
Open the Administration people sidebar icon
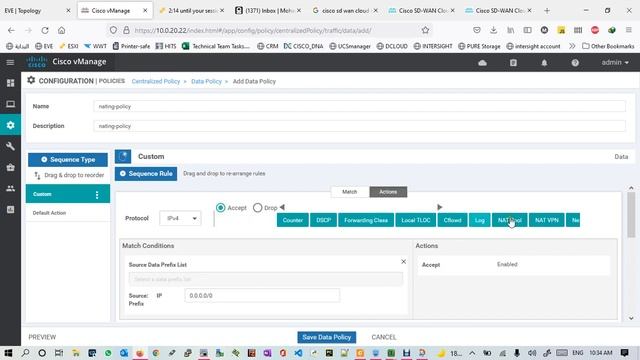click(11, 188)
